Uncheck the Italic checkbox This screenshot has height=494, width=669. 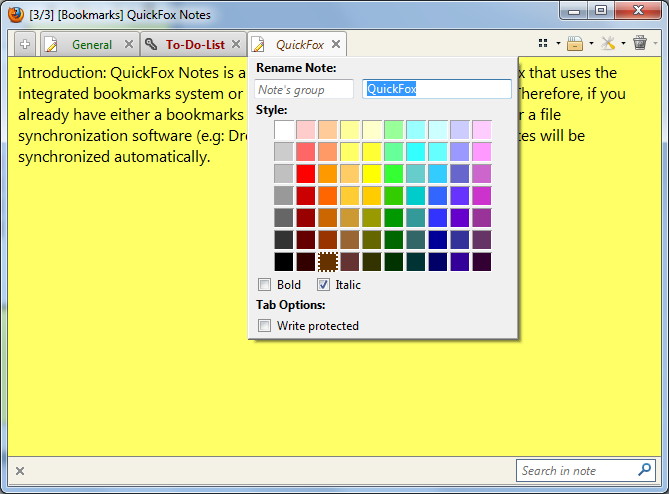(x=323, y=285)
